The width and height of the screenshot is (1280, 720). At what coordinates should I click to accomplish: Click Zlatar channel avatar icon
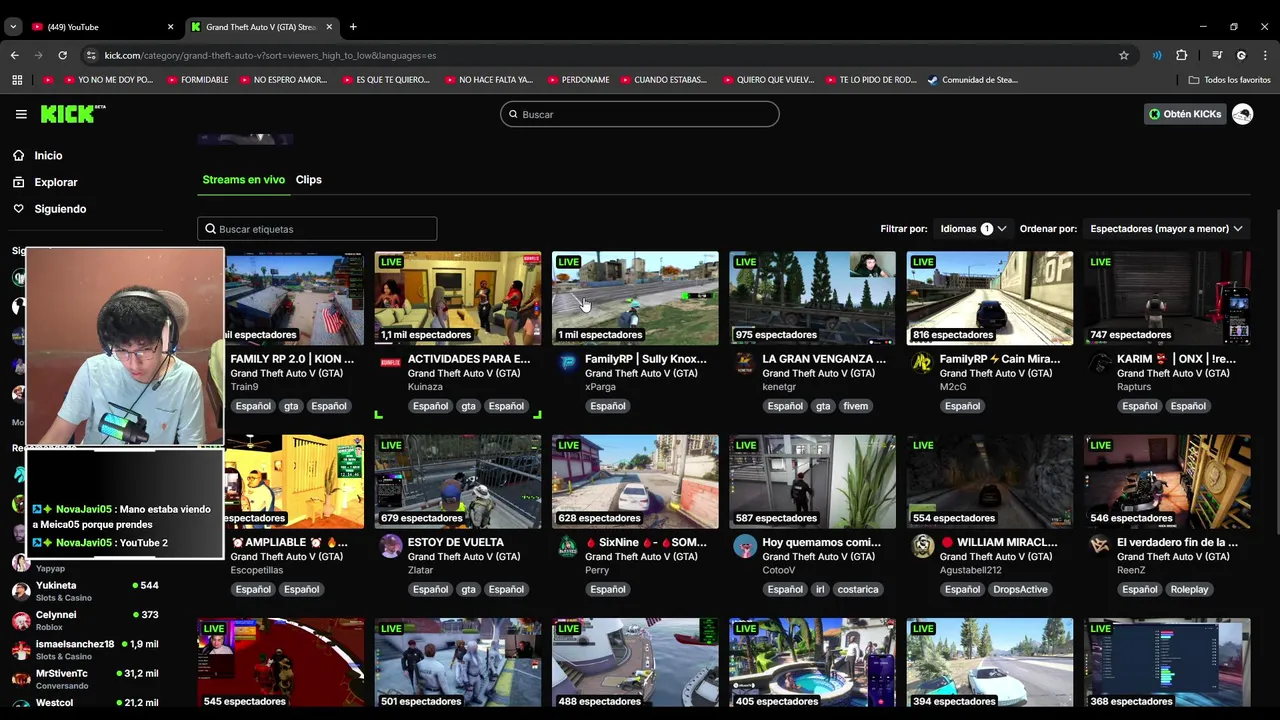390,546
